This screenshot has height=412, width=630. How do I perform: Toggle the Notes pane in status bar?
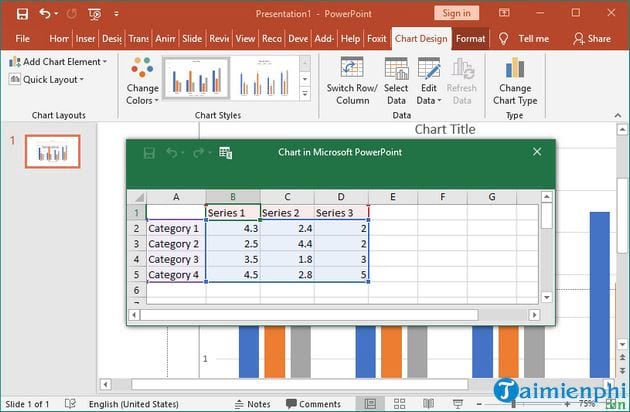[252, 404]
